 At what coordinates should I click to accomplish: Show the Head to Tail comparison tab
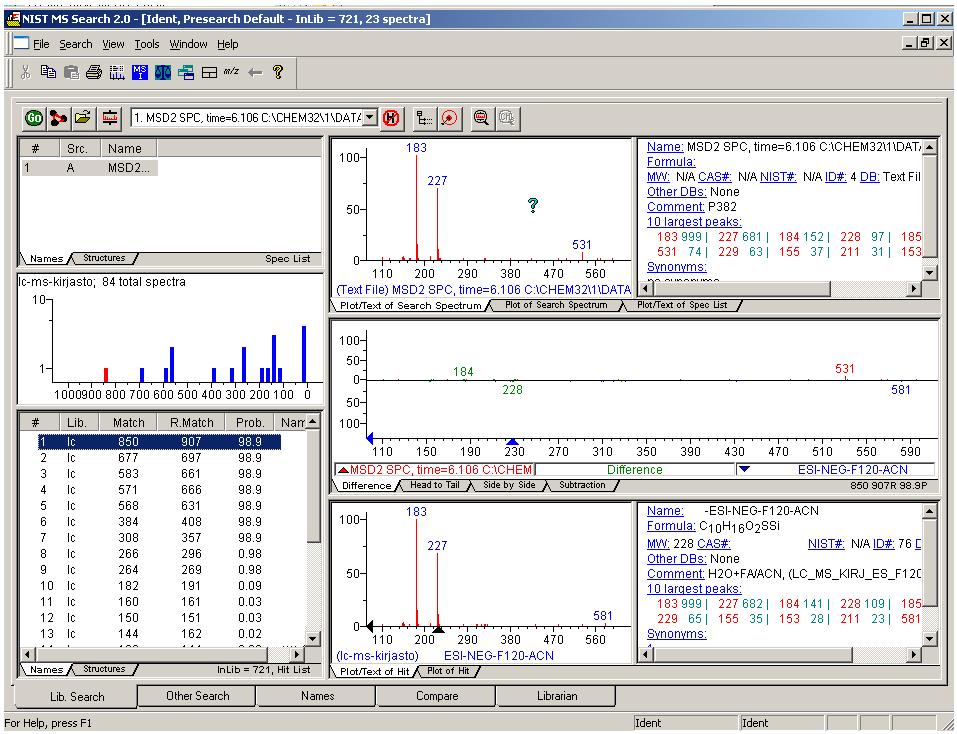pyautogui.click(x=435, y=485)
